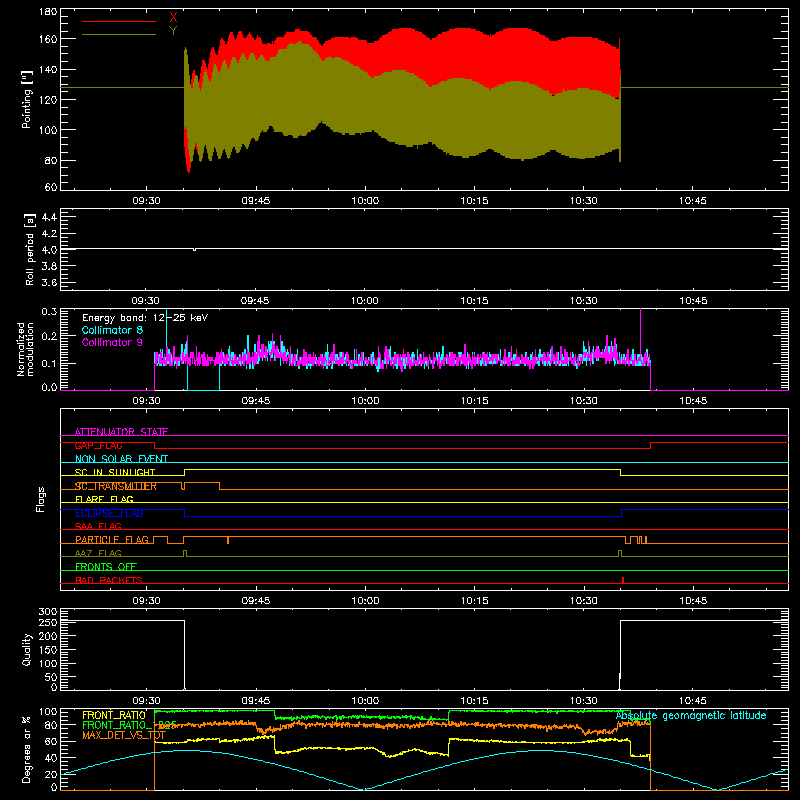The height and width of the screenshot is (800, 800).
Task: Click 10:30 tick under Flags plot
Action: pyautogui.click(x=584, y=601)
